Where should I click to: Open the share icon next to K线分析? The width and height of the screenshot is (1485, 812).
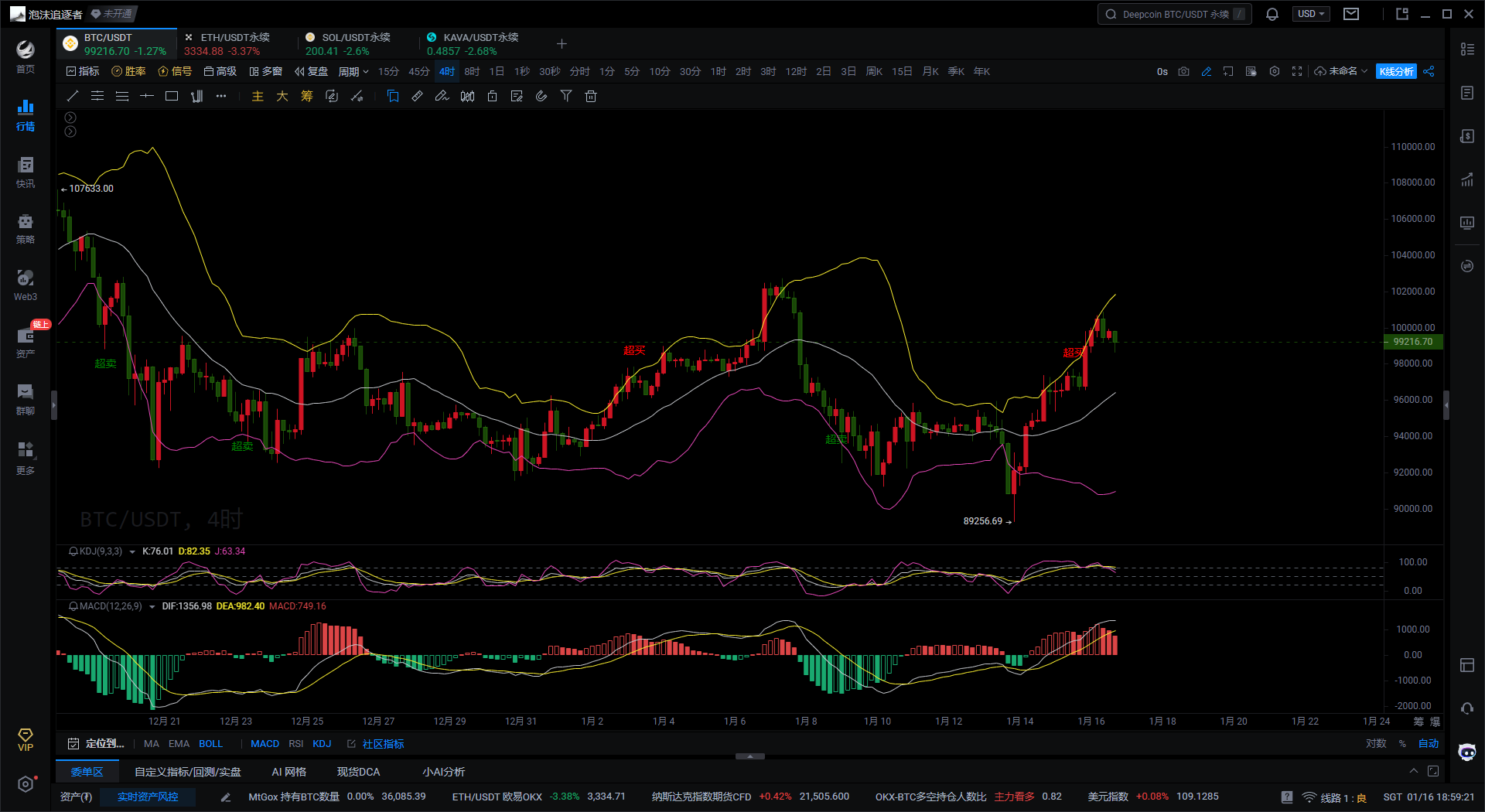(1429, 71)
